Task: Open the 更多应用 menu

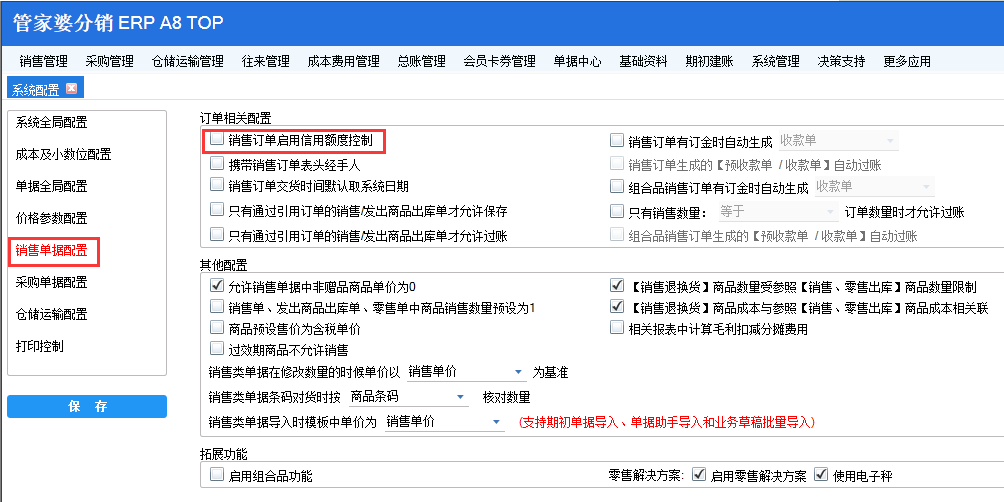Action: tap(907, 62)
